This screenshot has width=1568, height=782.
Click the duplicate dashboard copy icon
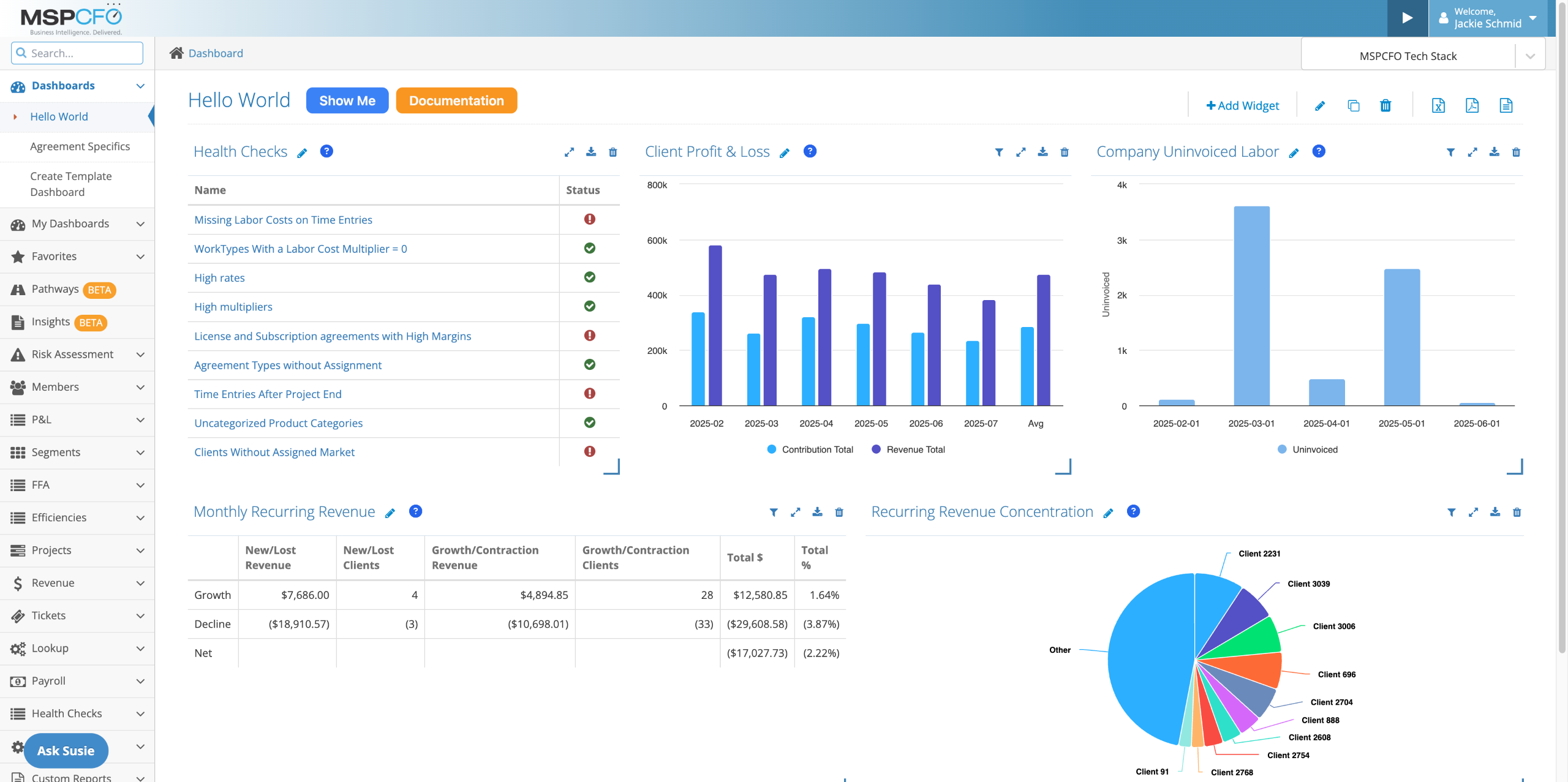(x=1353, y=105)
